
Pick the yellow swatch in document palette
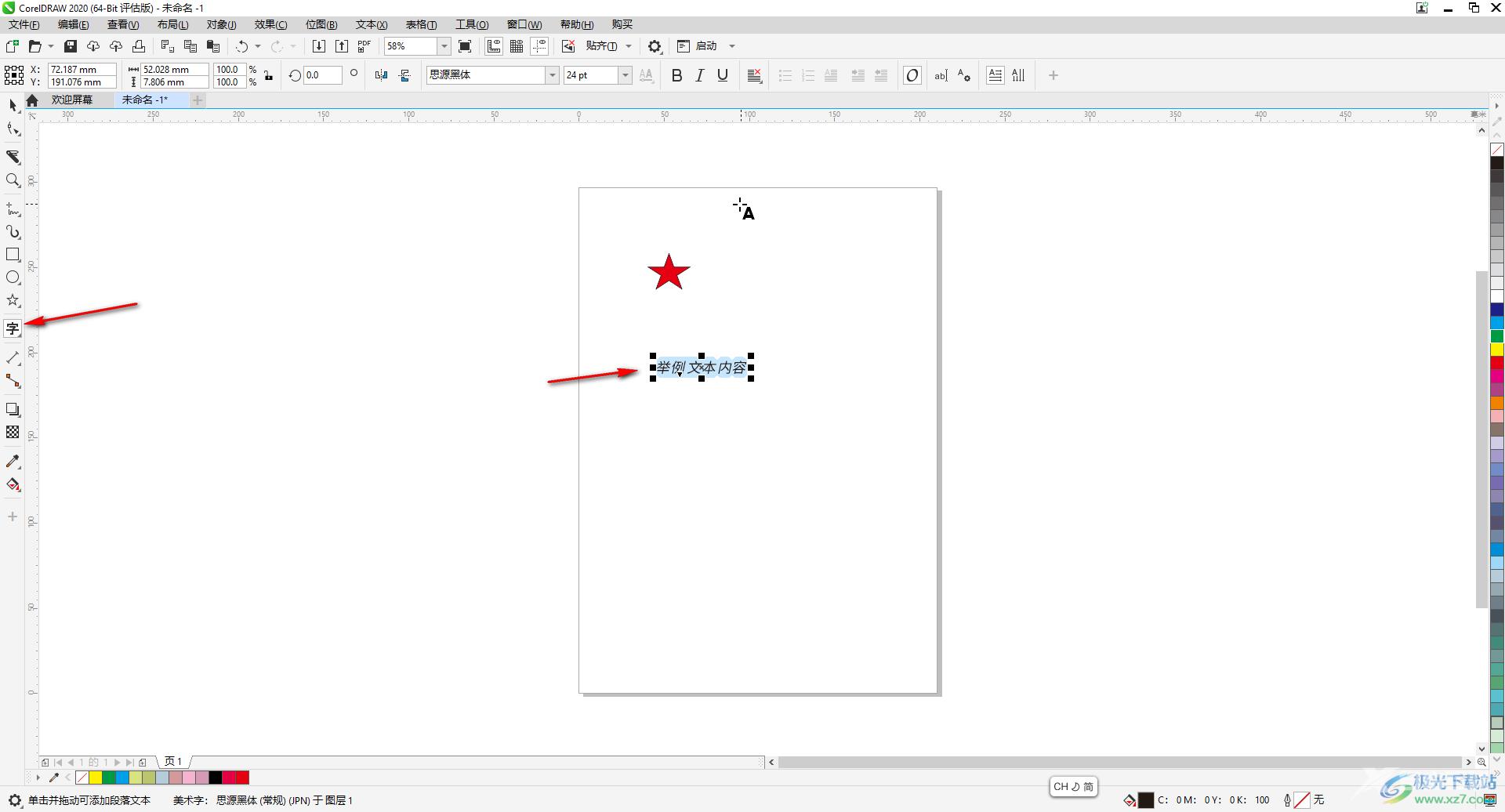(95, 778)
